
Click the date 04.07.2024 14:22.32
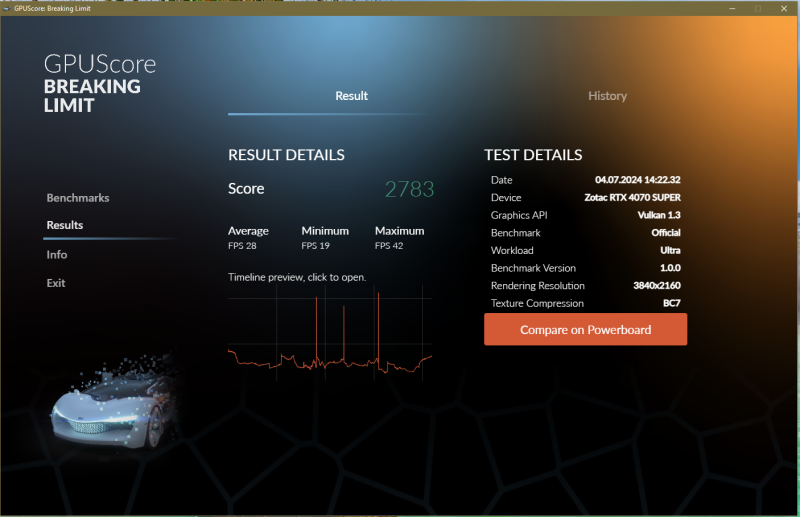[637, 180]
